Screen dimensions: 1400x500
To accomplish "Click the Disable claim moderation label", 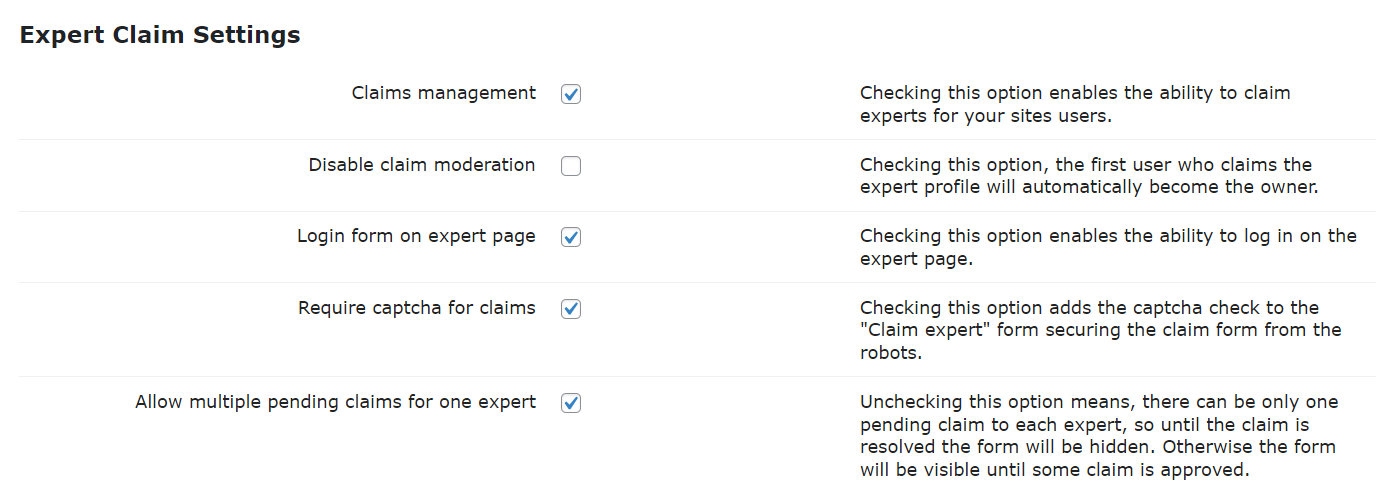I will (422, 165).
